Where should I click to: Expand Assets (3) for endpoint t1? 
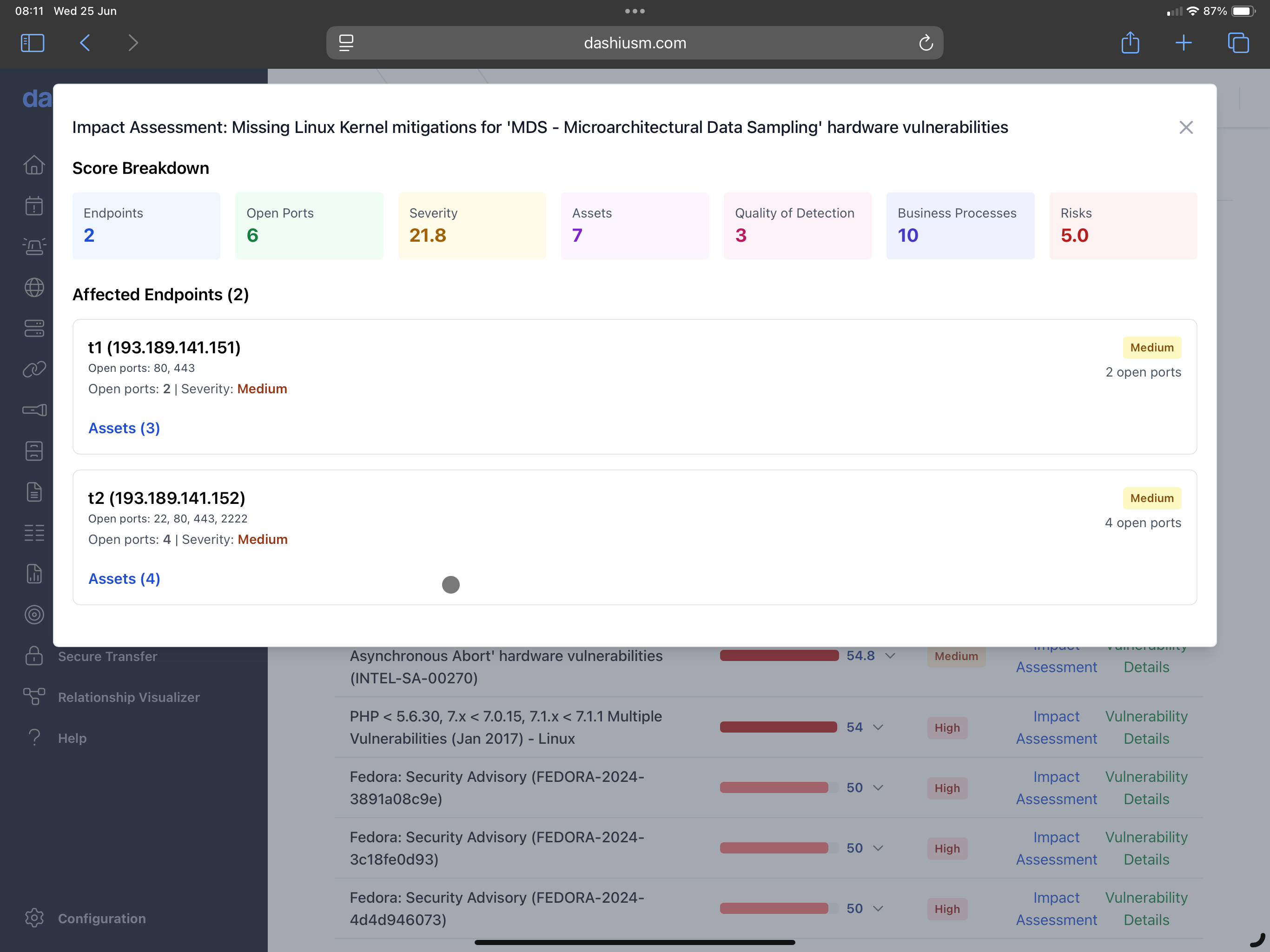click(124, 428)
